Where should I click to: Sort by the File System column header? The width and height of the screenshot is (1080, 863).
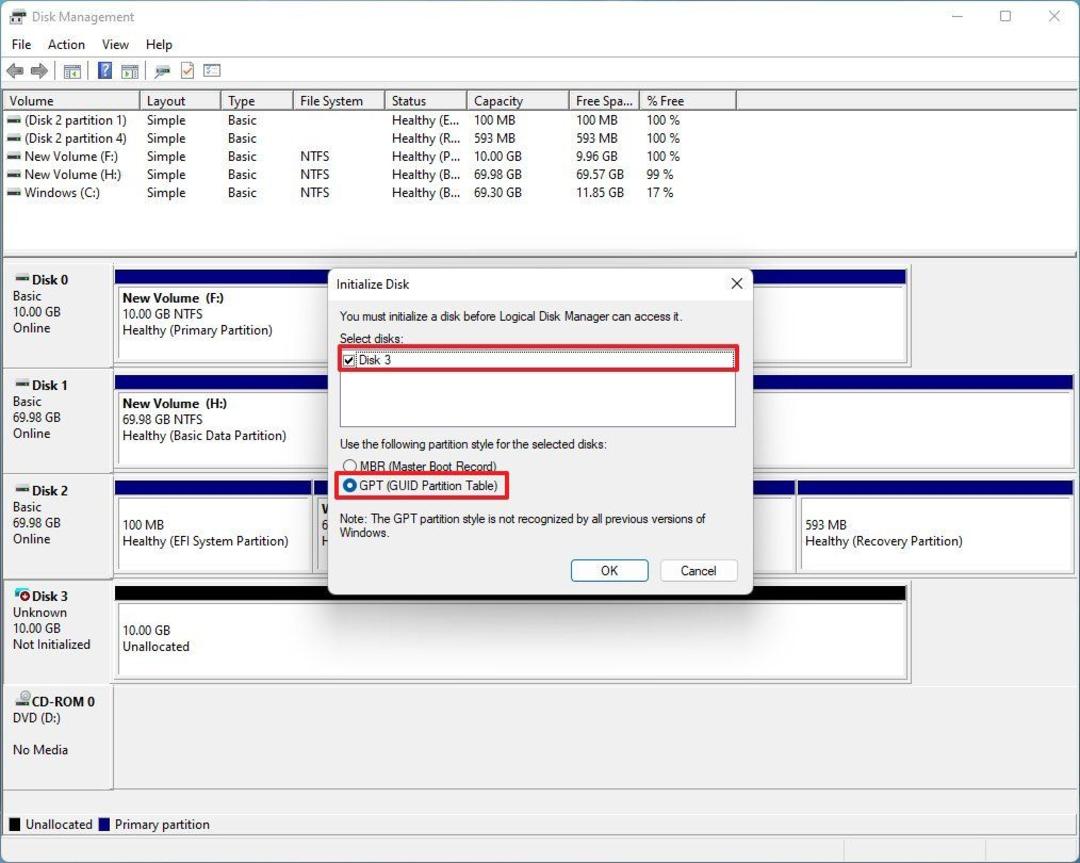point(339,101)
